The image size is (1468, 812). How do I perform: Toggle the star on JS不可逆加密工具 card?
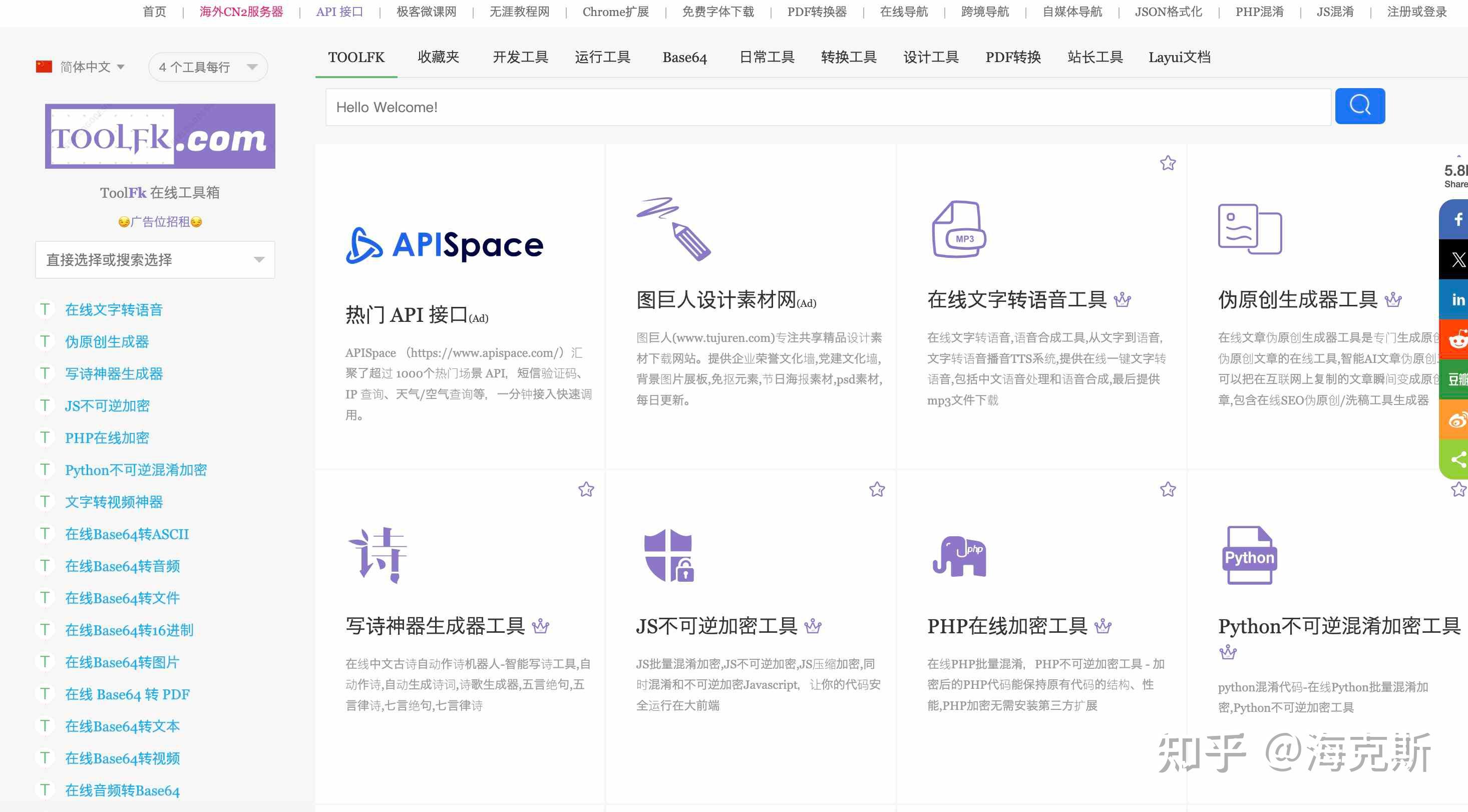click(x=878, y=489)
